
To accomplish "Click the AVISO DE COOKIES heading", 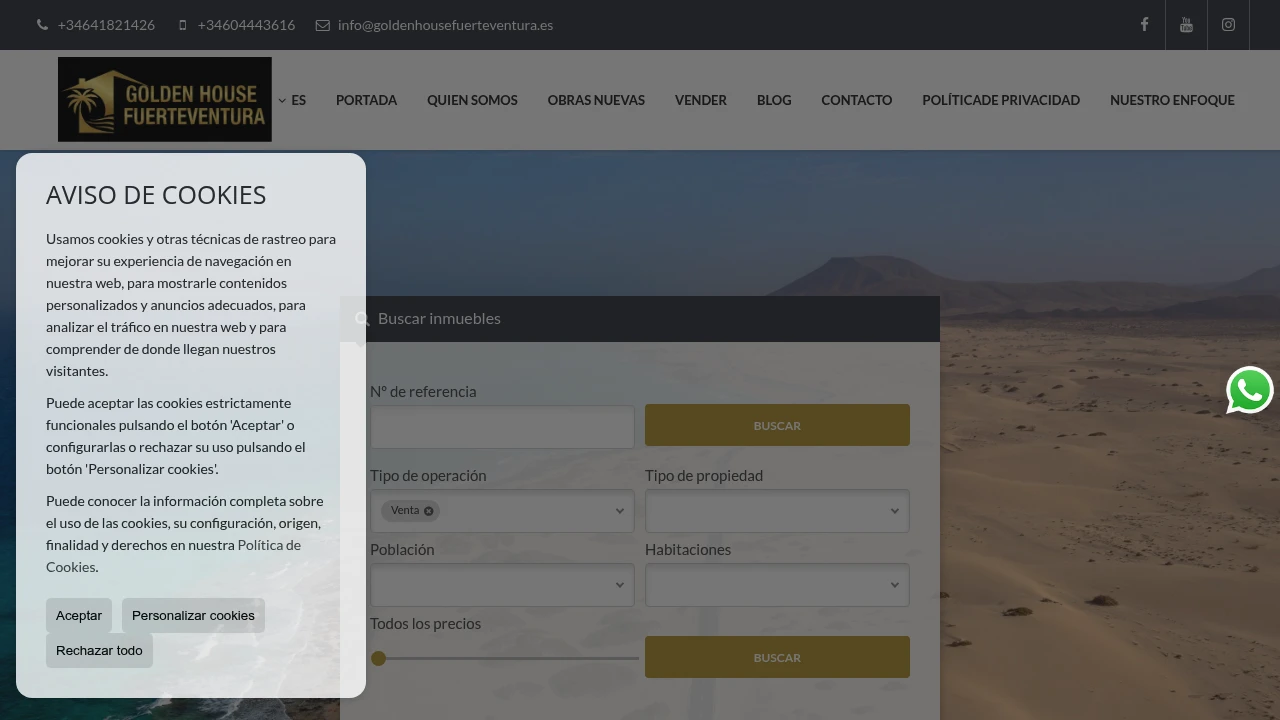I will pos(156,195).
